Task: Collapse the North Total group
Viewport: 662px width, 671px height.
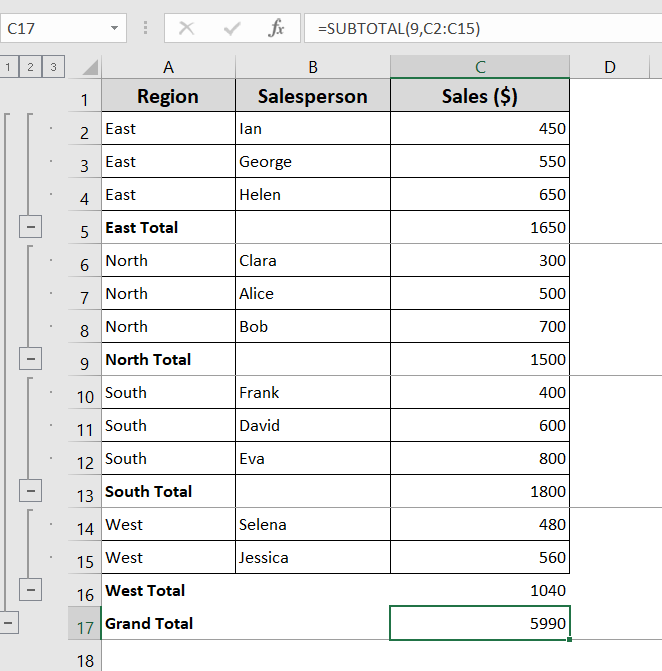Action: [x=30, y=359]
